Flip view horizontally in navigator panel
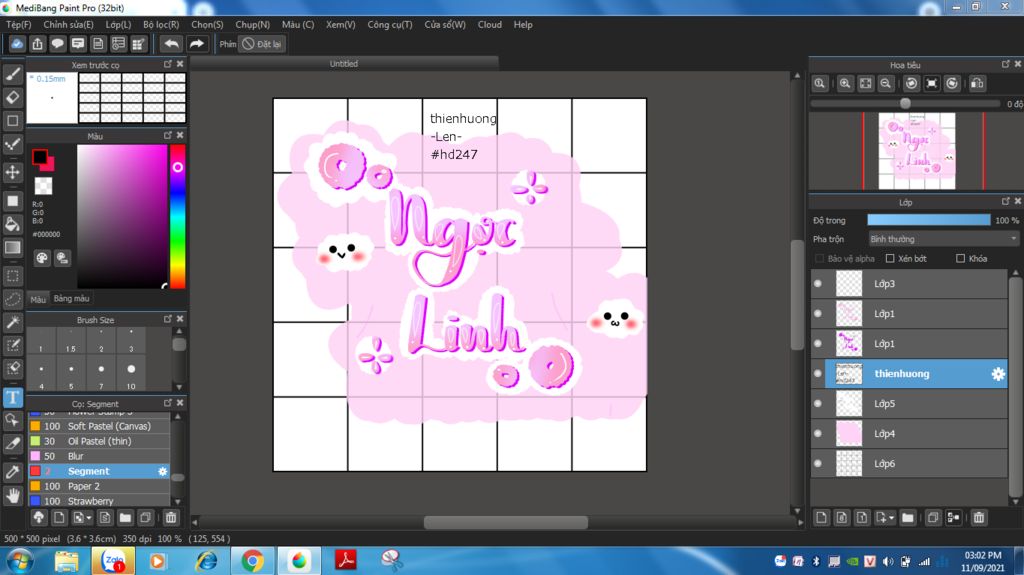The width and height of the screenshot is (1024, 575). pyautogui.click(x=977, y=84)
